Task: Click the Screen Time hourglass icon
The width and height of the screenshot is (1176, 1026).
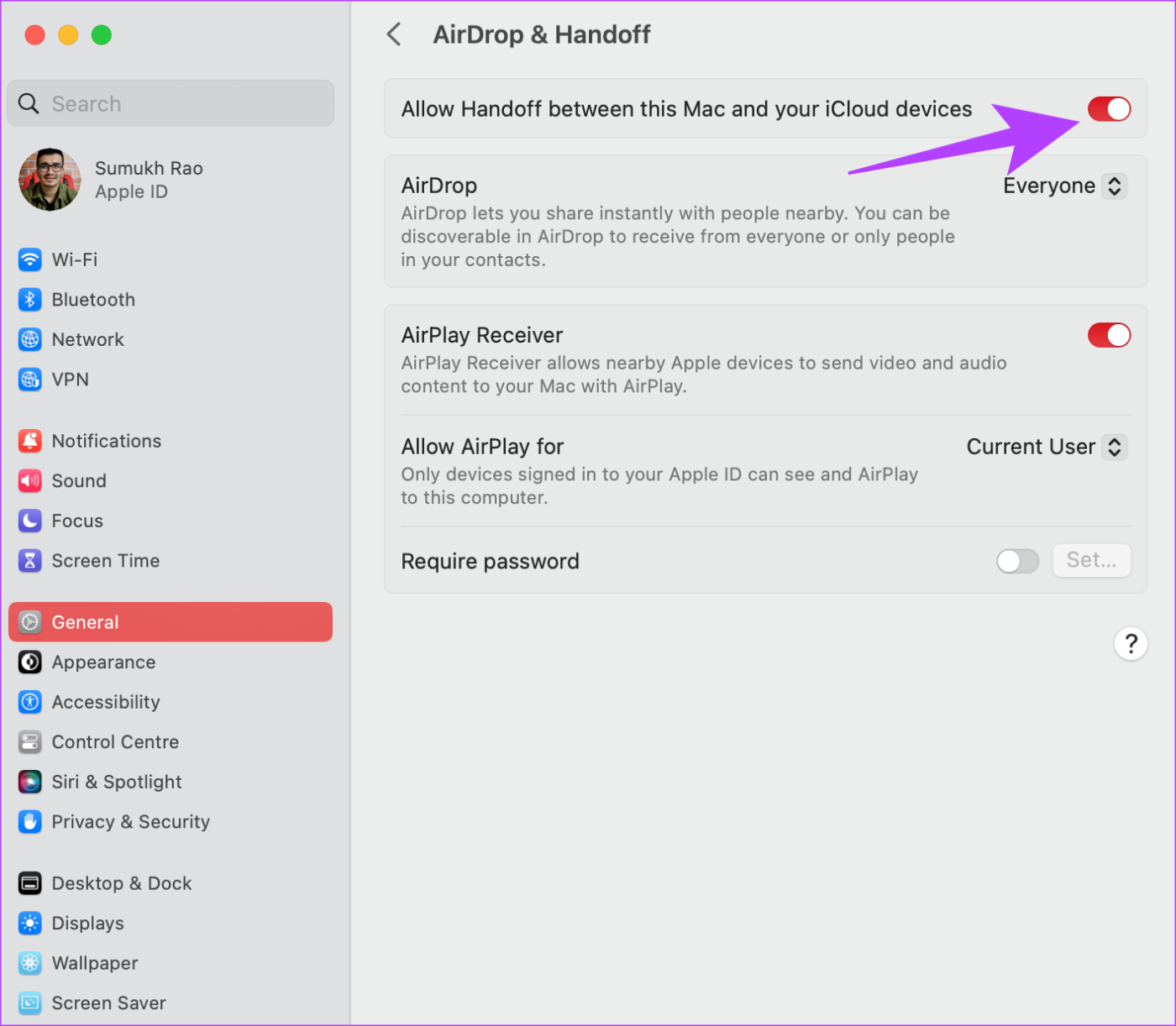Action: tap(30, 561)
